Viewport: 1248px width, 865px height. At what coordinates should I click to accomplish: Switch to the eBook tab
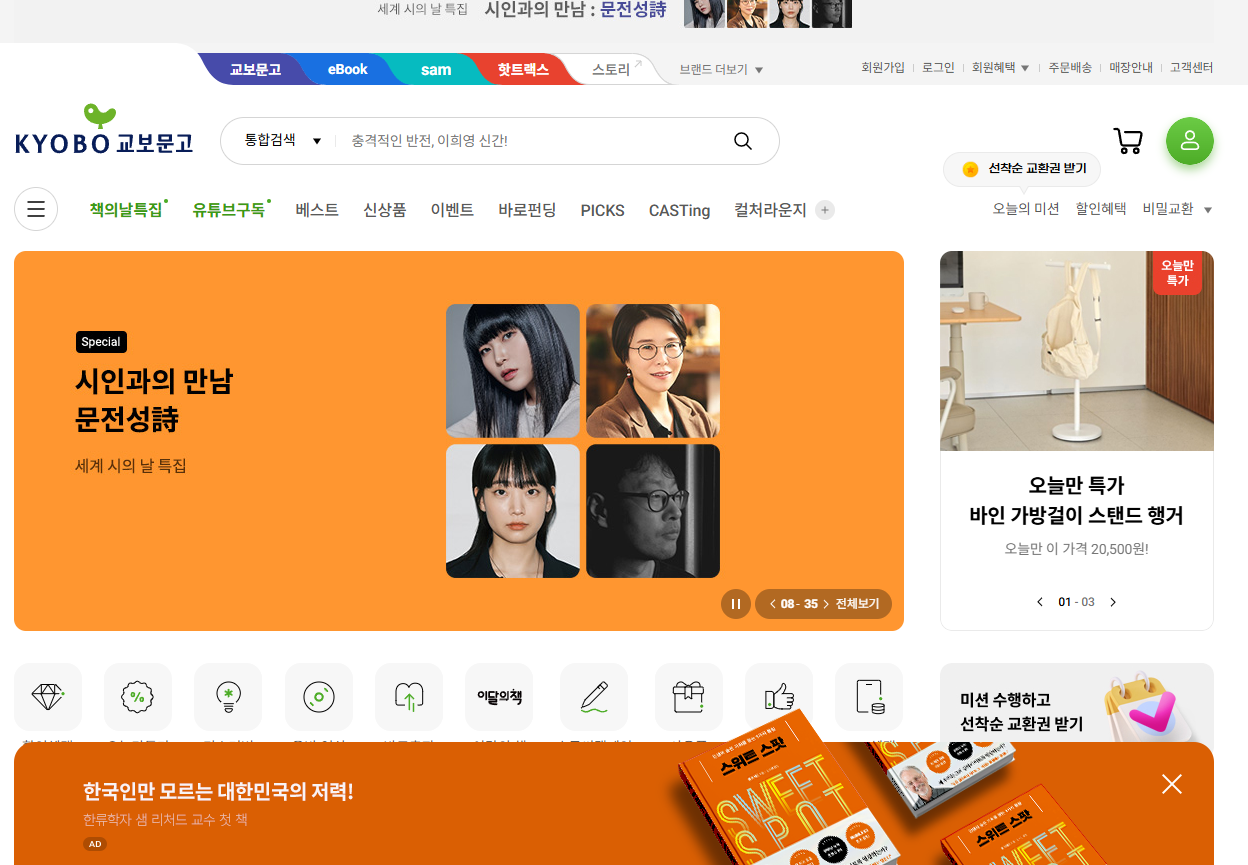[348, 70]
